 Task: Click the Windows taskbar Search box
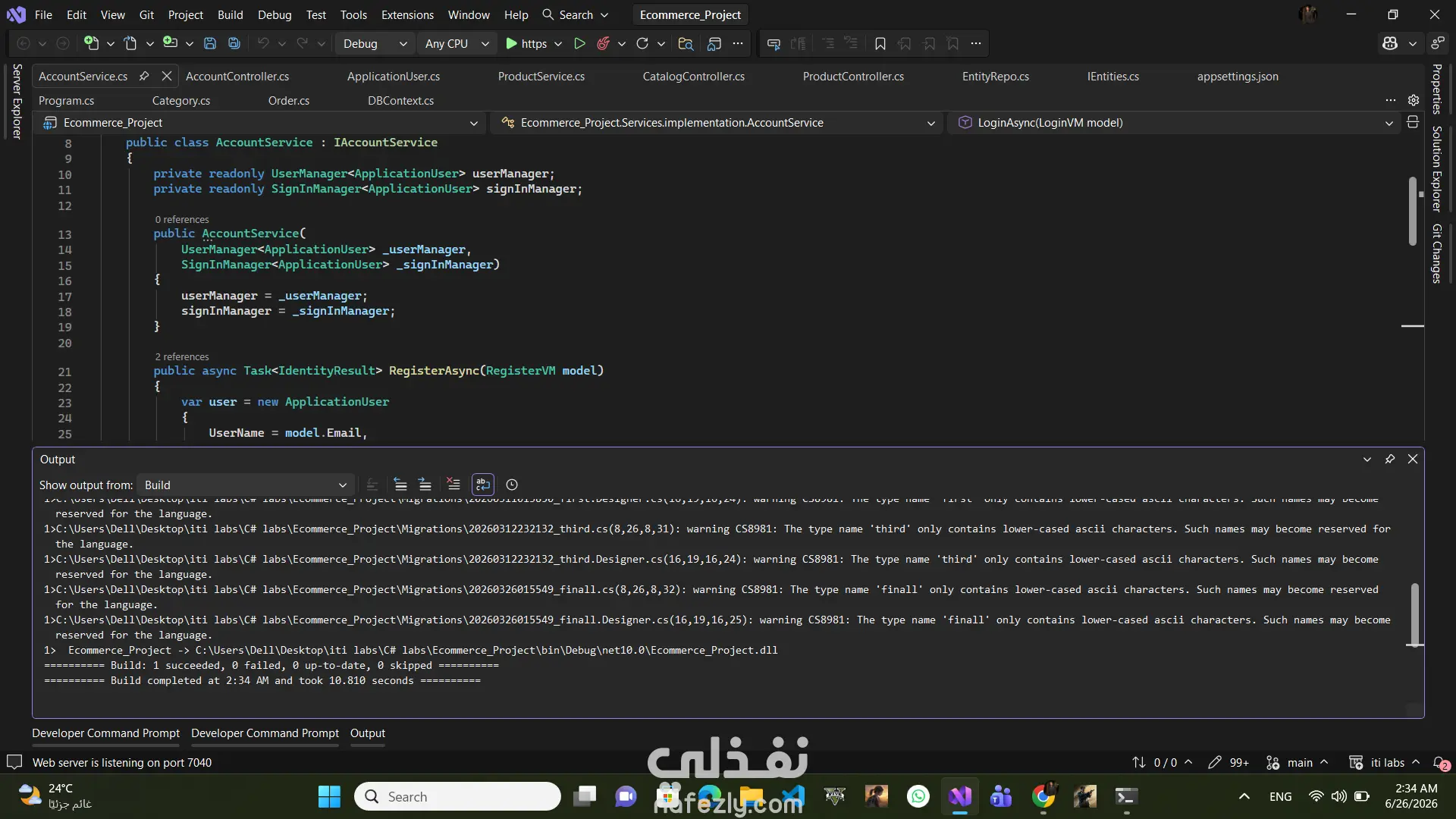point(457,796)
